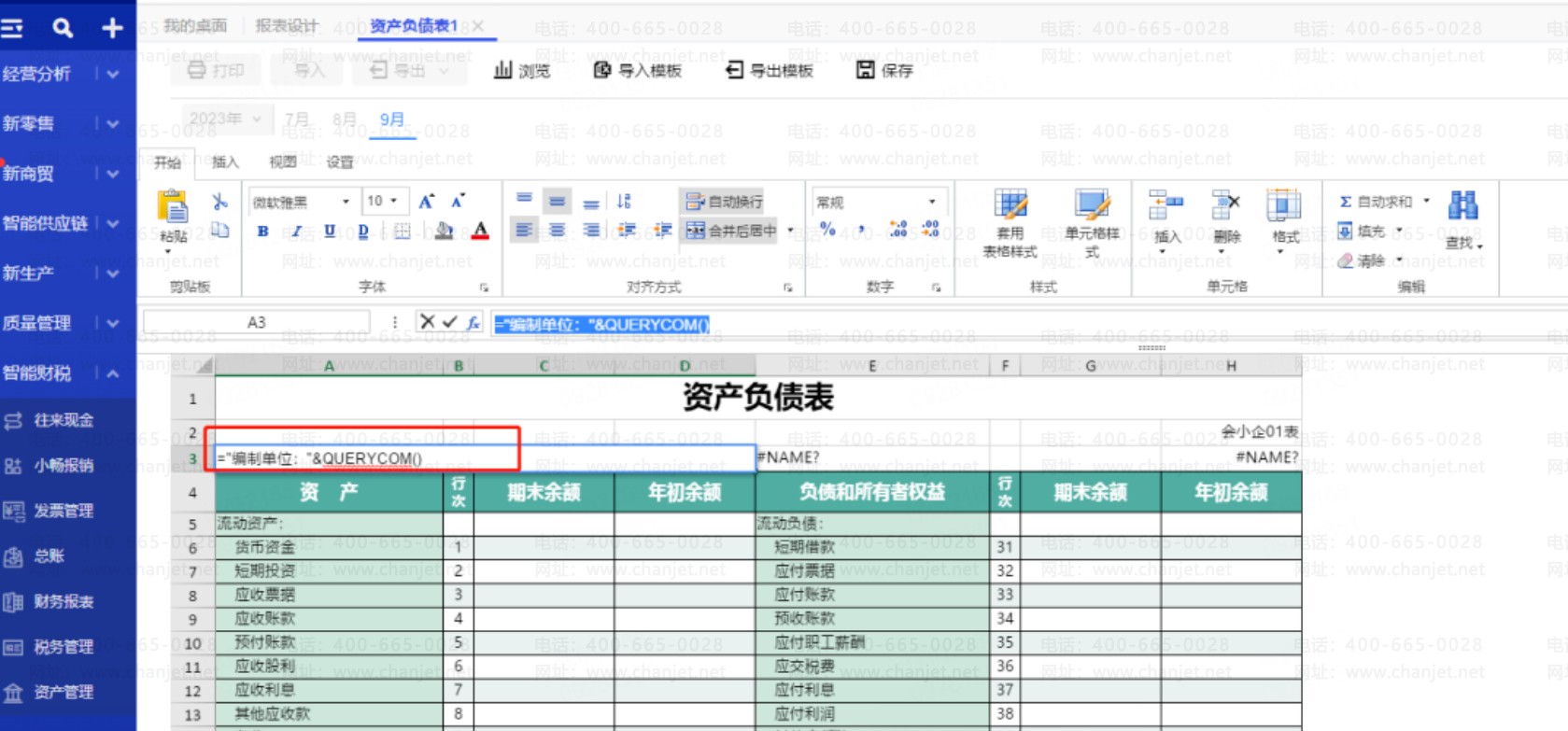Click the increase font size icon
This screenshot has height=731, width=1568.
427,201
